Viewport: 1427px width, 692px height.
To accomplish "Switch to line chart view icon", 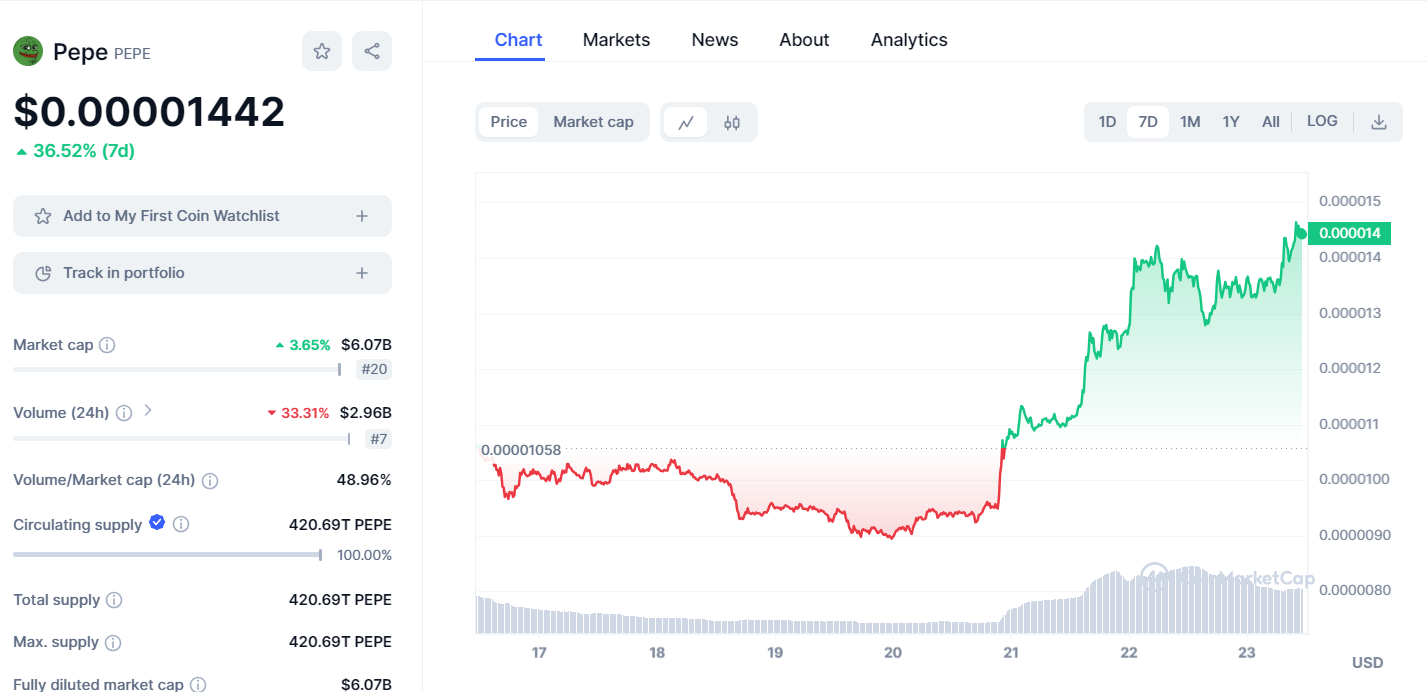I will coord(686,122).
